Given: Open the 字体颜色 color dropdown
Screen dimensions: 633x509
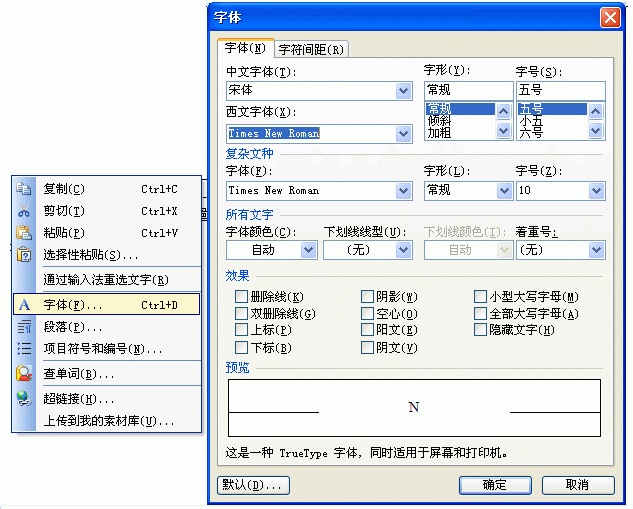Looking at the screenshot, I should (308, 250).
